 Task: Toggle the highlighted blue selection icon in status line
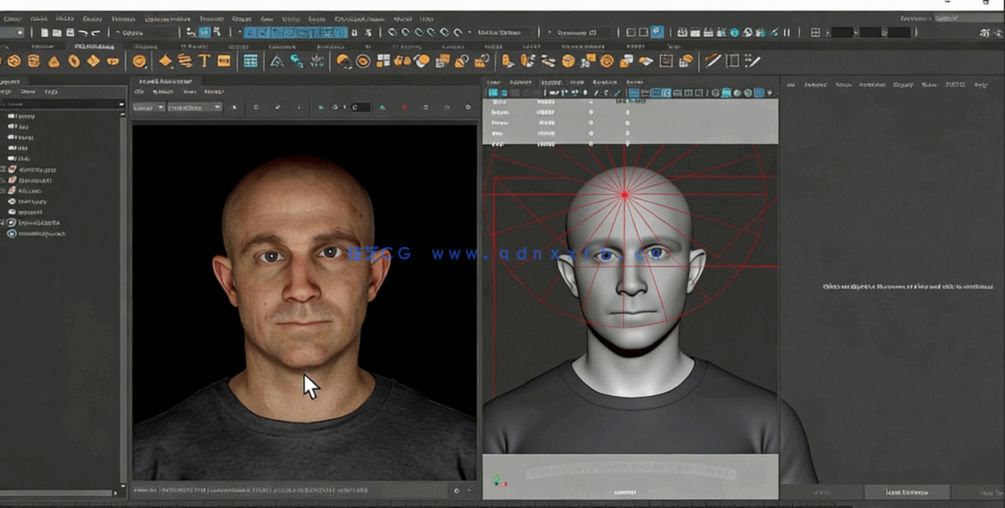[204, 32]
